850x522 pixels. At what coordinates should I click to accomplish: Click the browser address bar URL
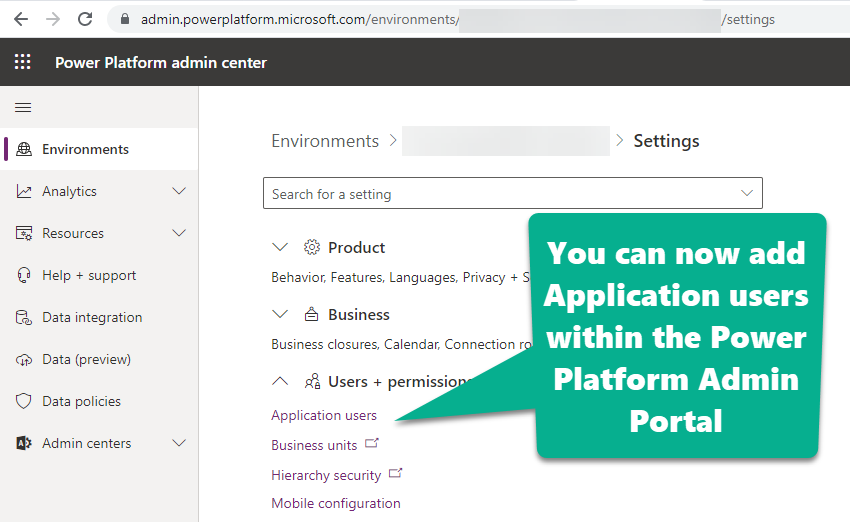458,20
